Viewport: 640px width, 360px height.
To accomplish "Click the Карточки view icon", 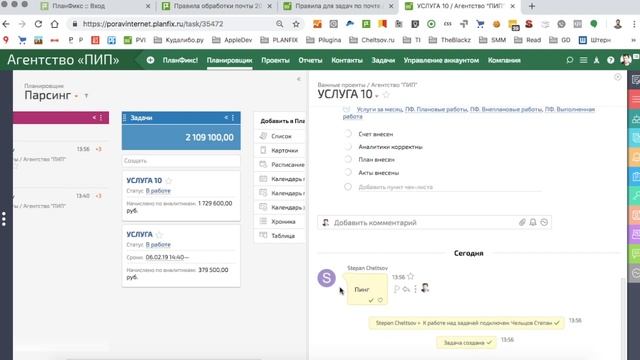I will (x=263, y=150).
